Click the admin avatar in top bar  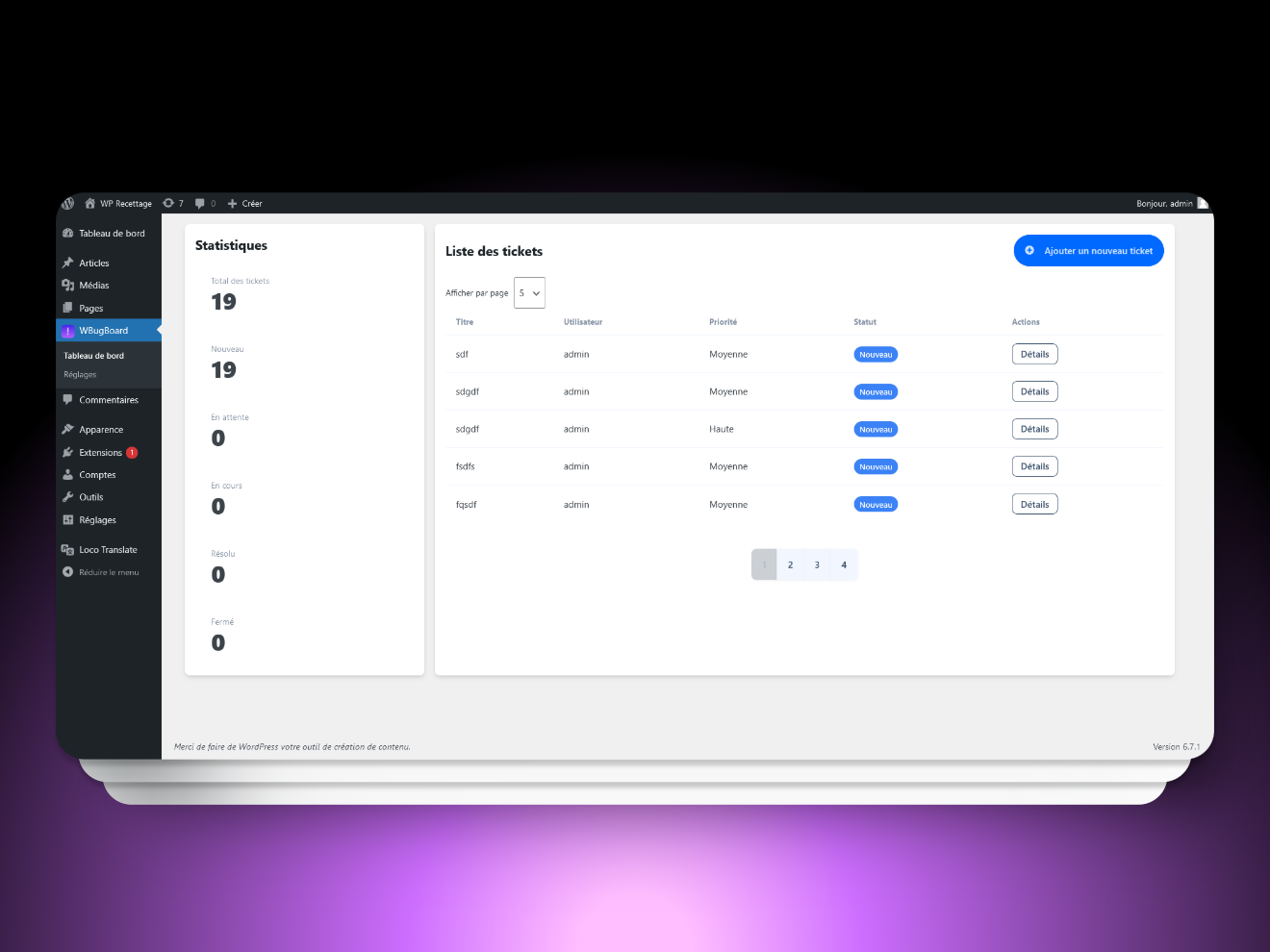click(x=1202, y=204)
